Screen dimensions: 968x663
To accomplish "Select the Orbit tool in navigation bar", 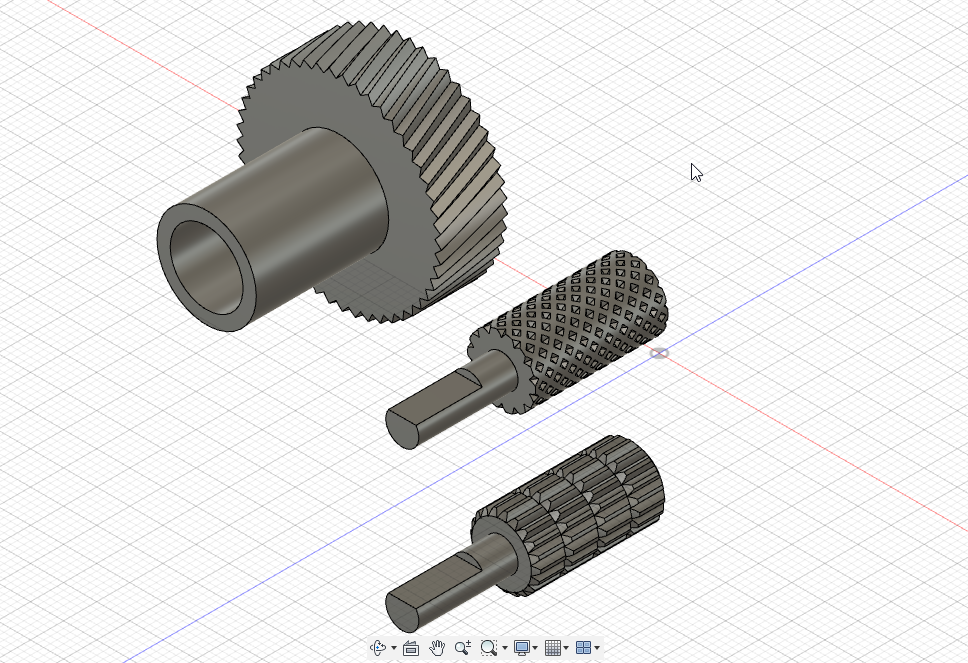I will click(x=377, y=648).
